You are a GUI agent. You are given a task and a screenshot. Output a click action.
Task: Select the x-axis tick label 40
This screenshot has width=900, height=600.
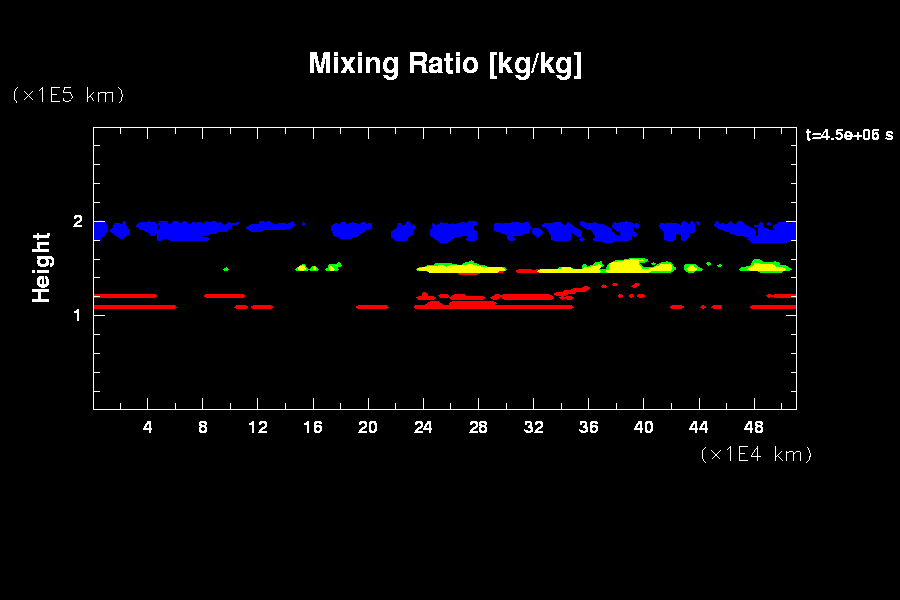click(643, 427)
